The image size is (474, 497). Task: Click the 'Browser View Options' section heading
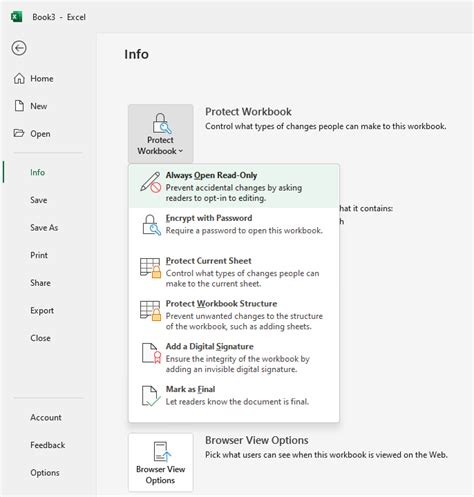[257, 440]
